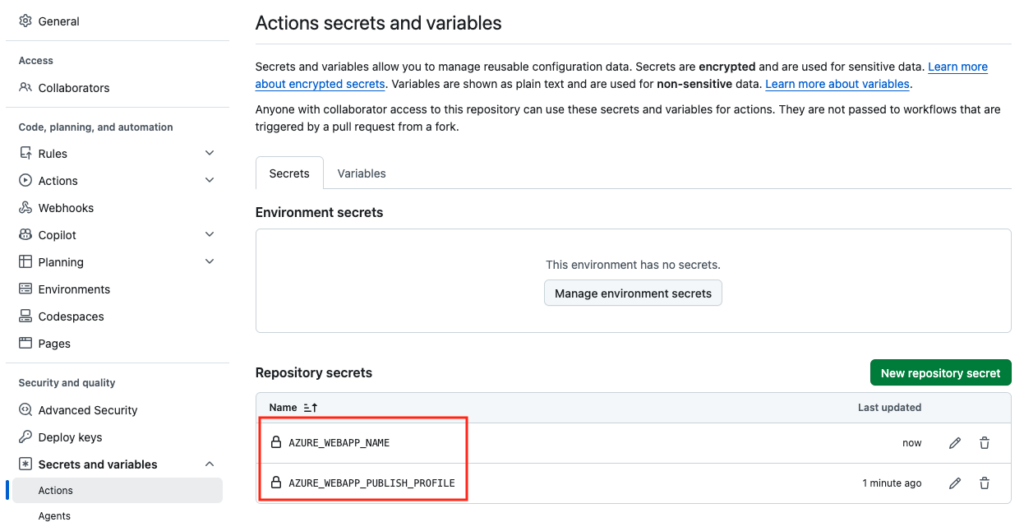Open the Codespaces settings page
The height and width of the screenshot is (522, 1024).
point(71,316)
